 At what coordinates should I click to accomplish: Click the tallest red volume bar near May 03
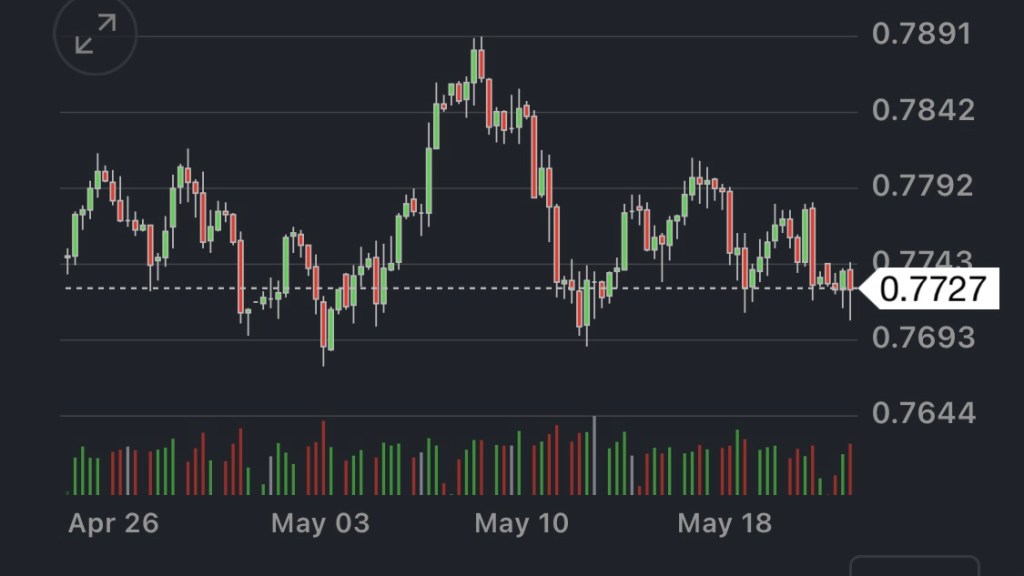pyautogui.click(x=323, y=458)
